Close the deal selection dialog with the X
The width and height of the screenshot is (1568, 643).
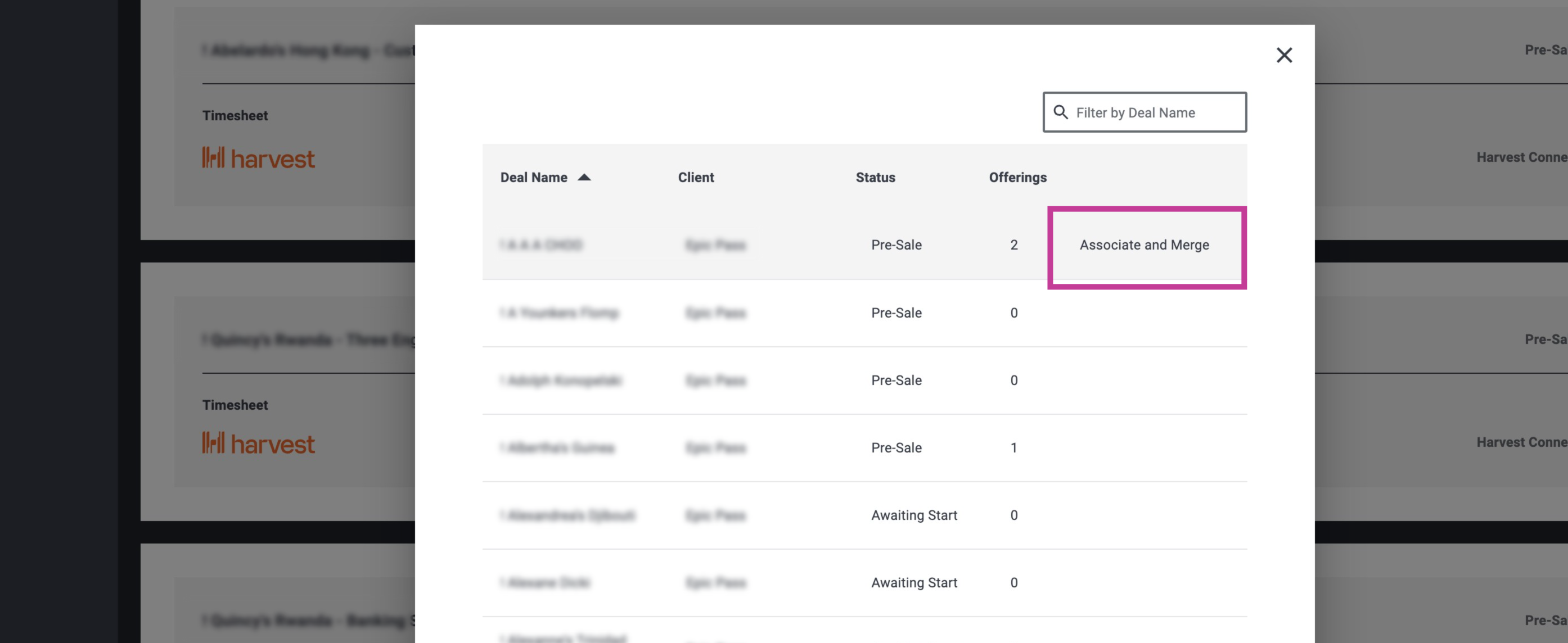coord(1284,55)
